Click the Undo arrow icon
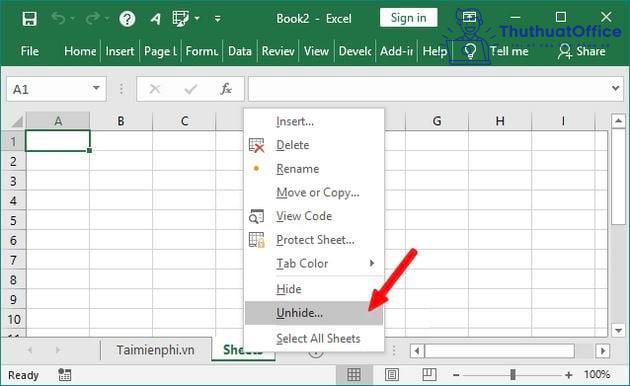 58,18
